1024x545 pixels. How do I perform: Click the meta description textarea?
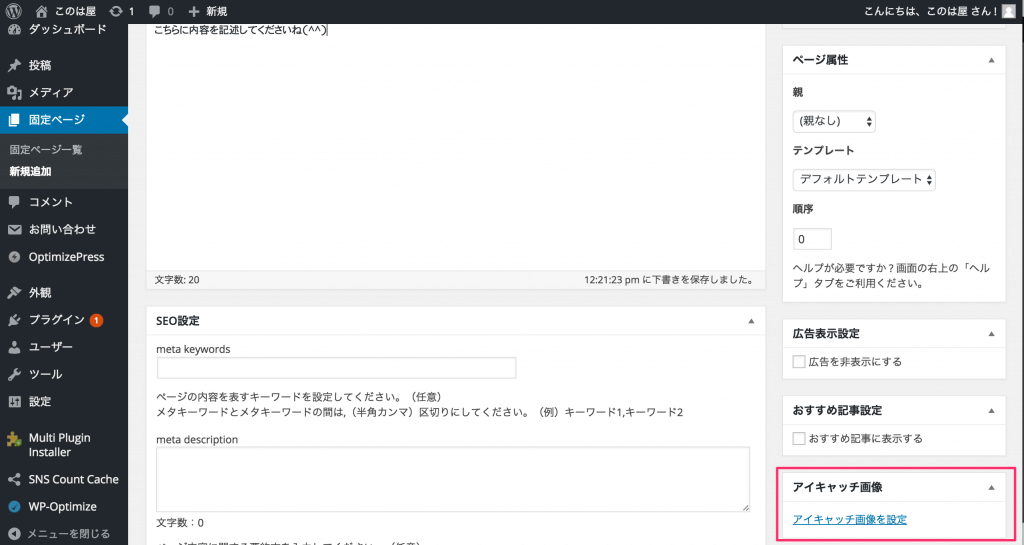(453, 480)
